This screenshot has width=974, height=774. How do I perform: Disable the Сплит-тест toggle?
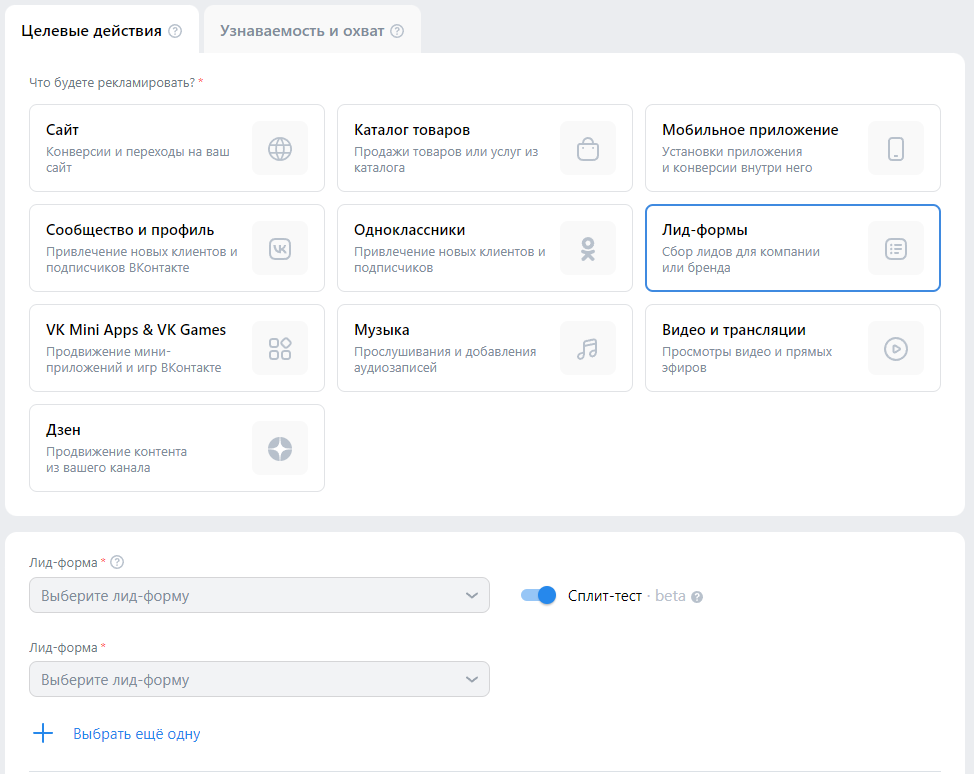point(538,595)
